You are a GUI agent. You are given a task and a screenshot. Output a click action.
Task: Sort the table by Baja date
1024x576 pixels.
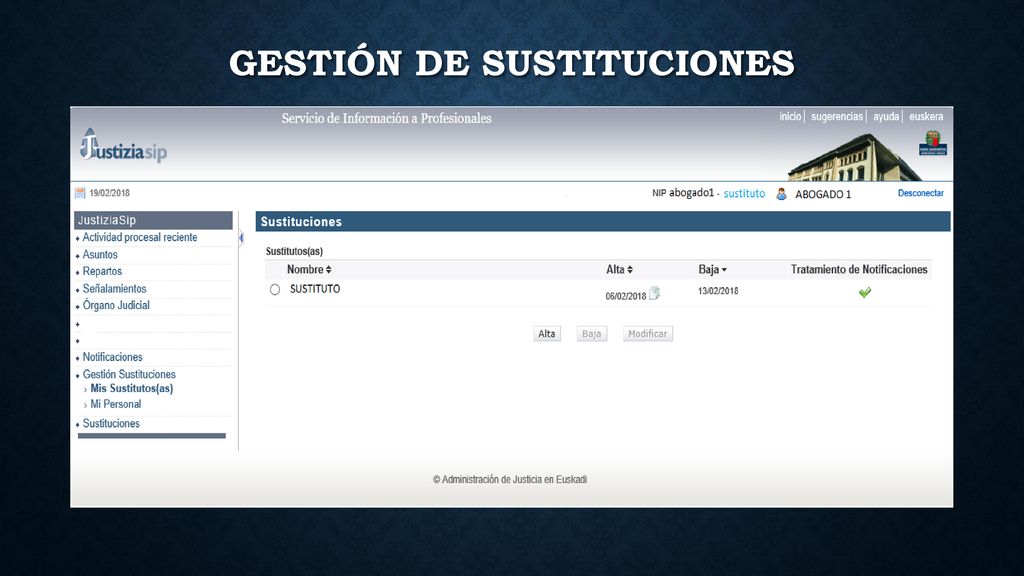pyautogui.click(x=712, y=269)
